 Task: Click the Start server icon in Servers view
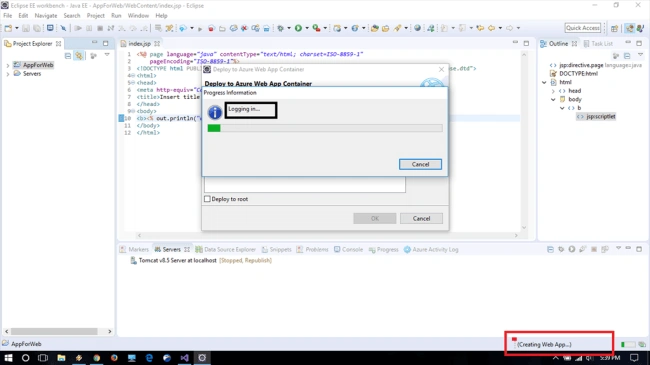[x=572, y=249]
